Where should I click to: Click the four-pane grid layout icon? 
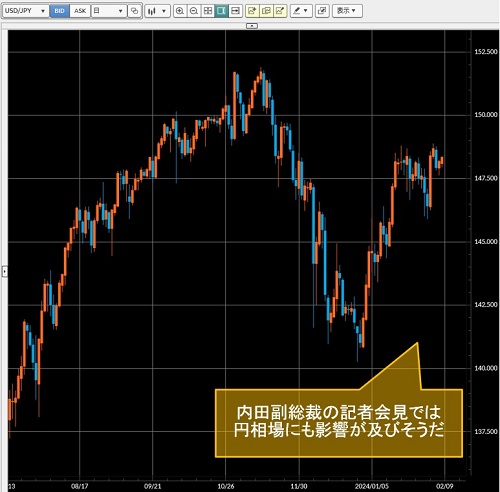click(208, 11)
